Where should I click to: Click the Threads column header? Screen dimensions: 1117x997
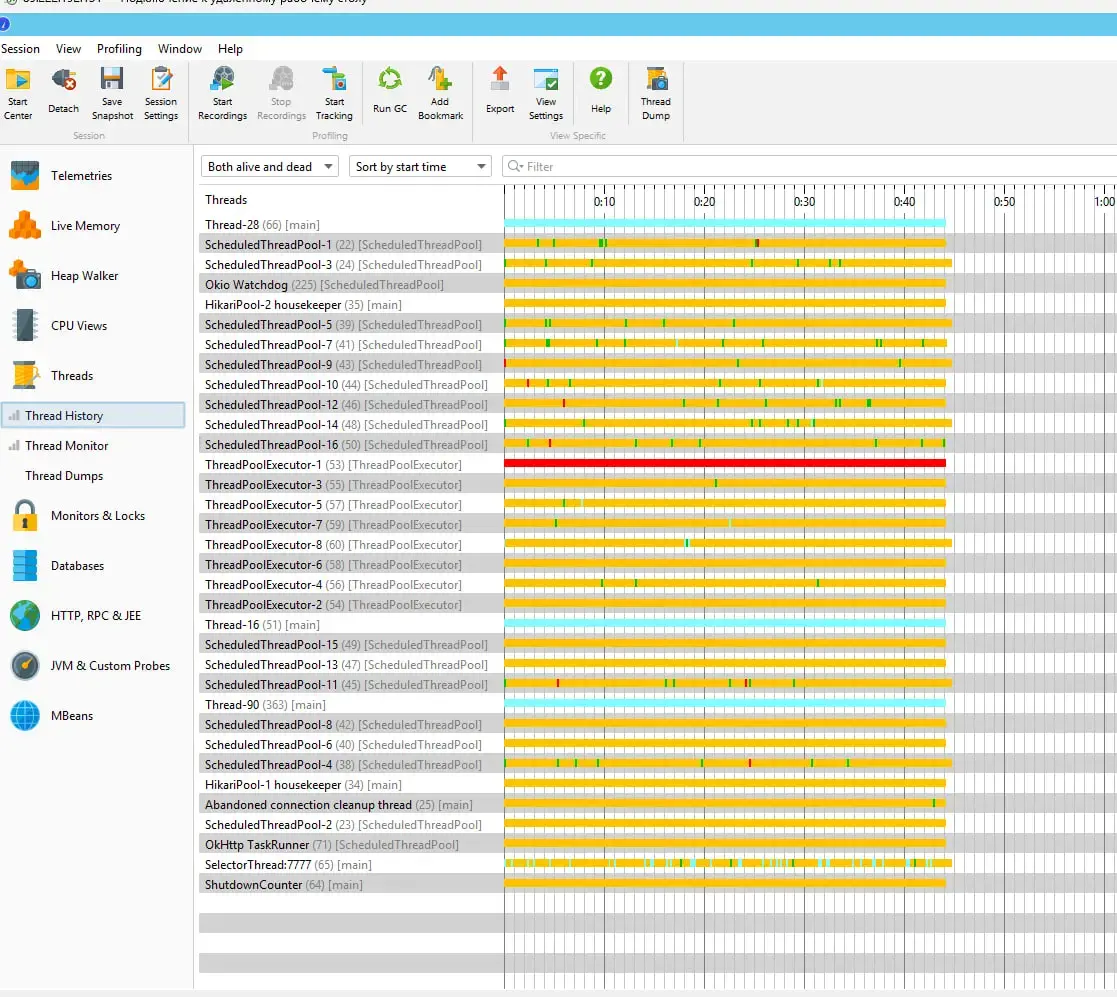click(226, 200)
